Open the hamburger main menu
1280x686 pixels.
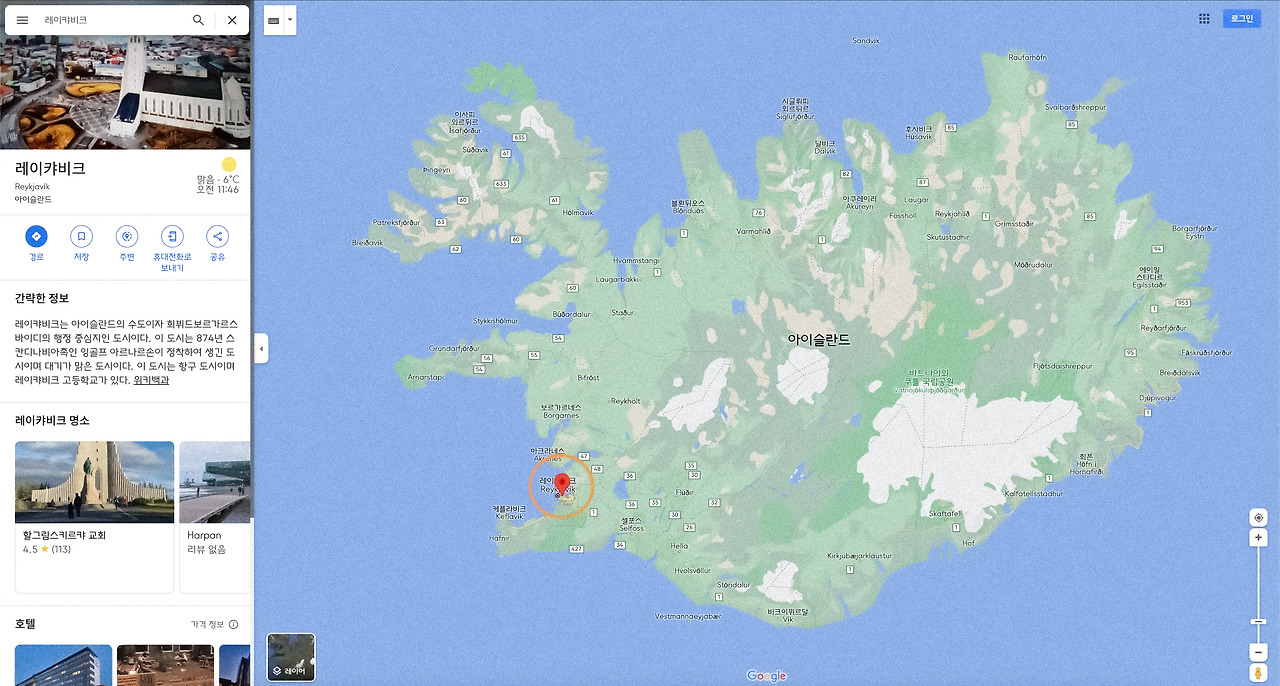click(x=22, y=20)
